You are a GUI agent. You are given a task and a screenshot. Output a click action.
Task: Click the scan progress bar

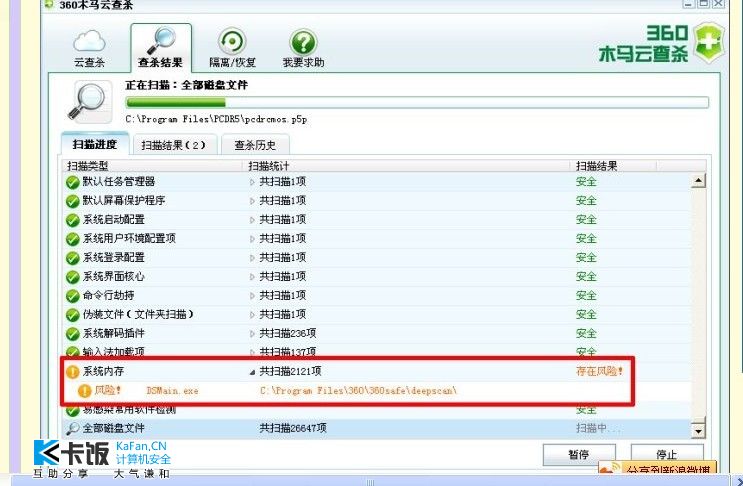coord(417,102)
